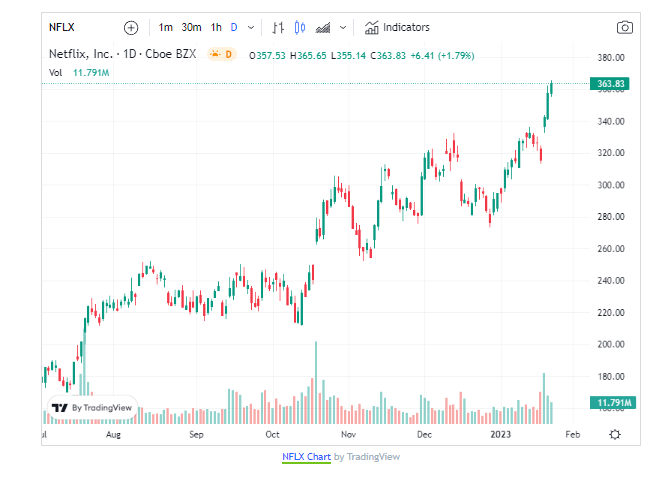Click the Oct label on time axis
Viewport: 670px width, 490px height.
[272, 435]
